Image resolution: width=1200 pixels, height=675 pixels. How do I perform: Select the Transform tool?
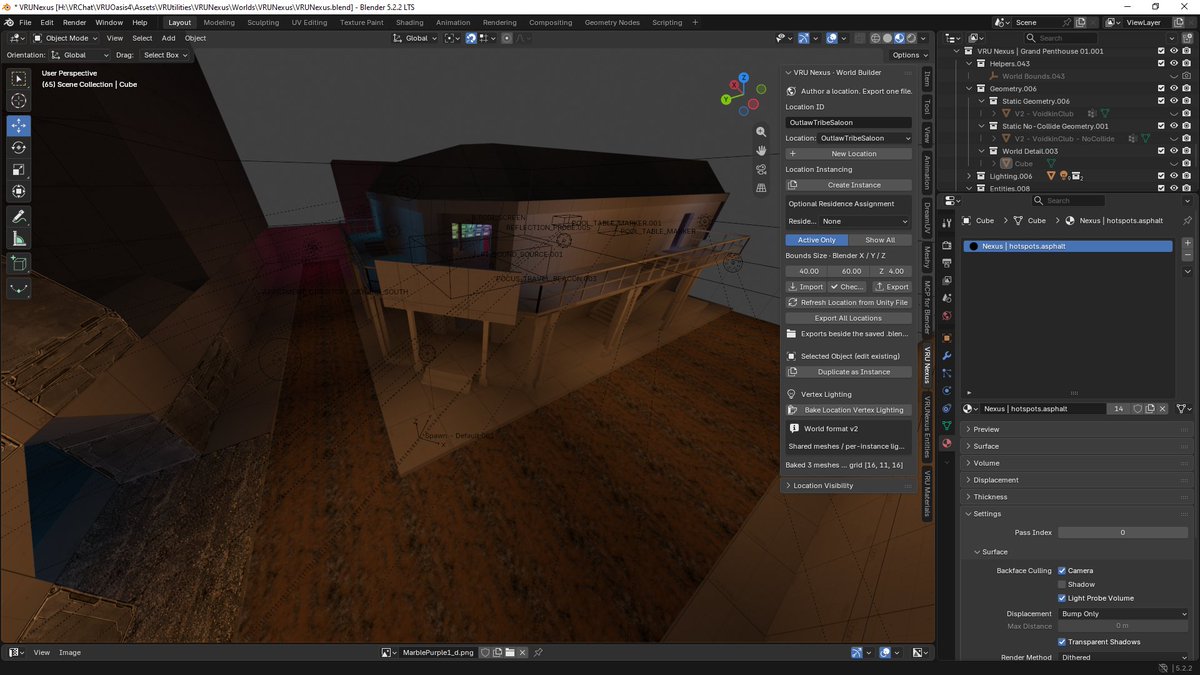19,192
